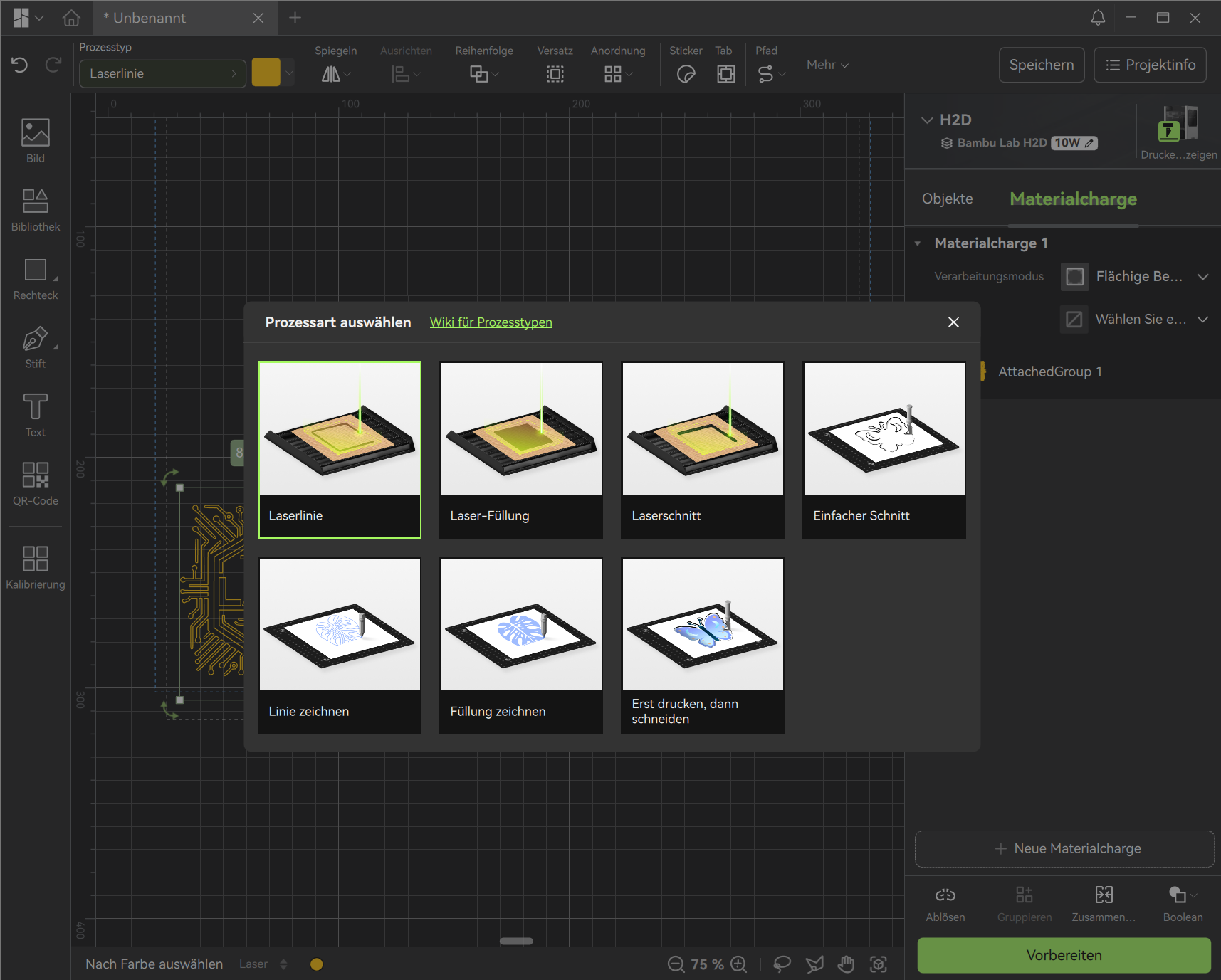Open the Kalibrierung tool
1221x980 pixels.
pyautogui.click(x=36, y=567)
